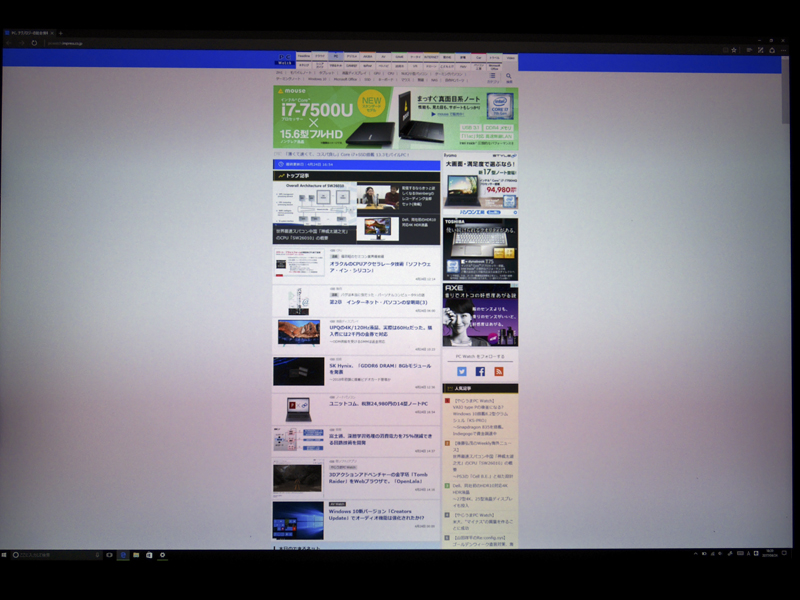Select the Video site tab
Screen dimensions: 800x600
pyautogui.click(x=510, y=57)
